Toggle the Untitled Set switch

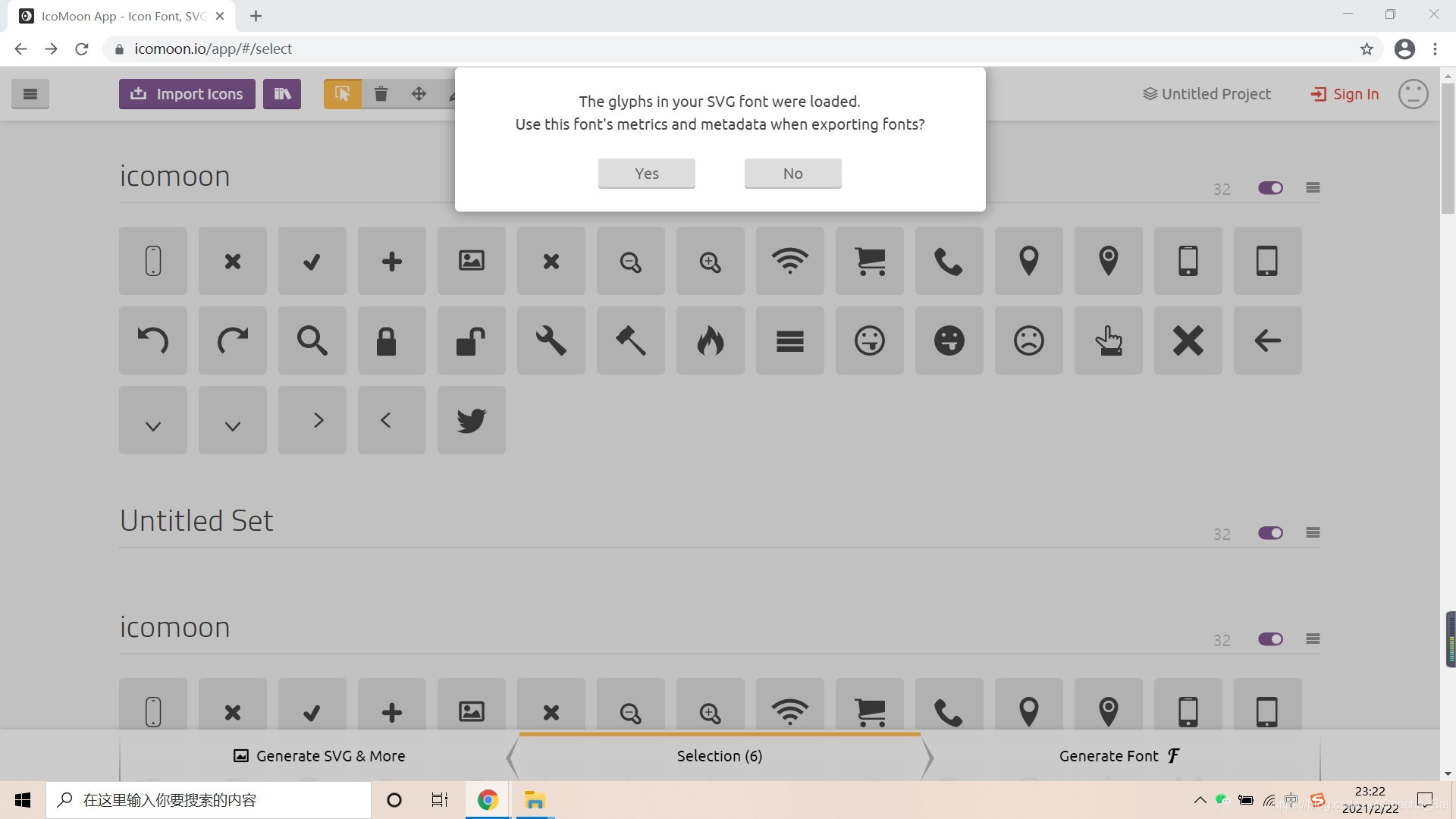(x=1270, y=533)
